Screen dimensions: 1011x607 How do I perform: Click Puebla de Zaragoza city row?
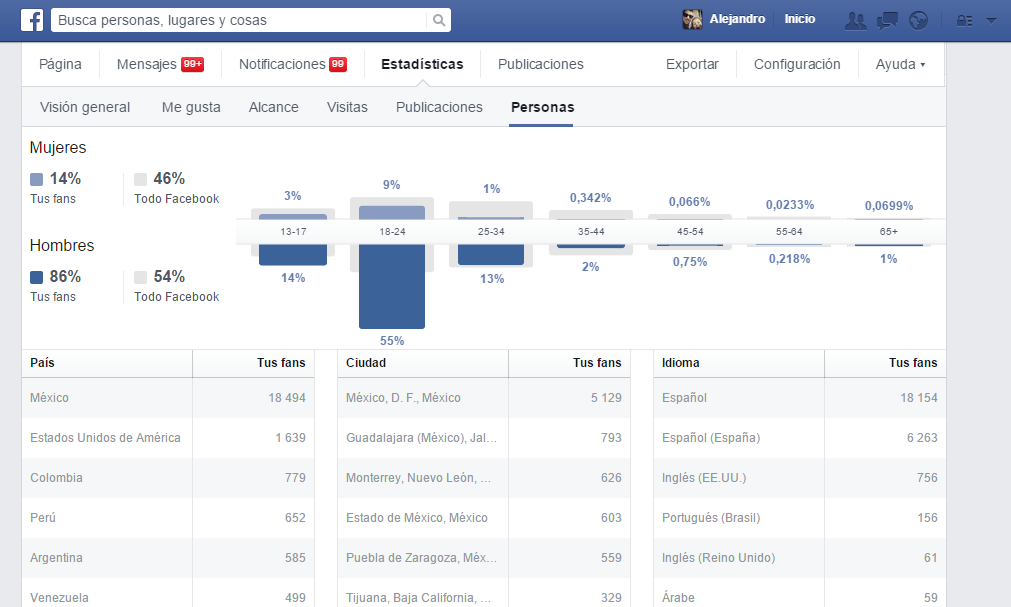pyautogui.click(x=484, y=558)
